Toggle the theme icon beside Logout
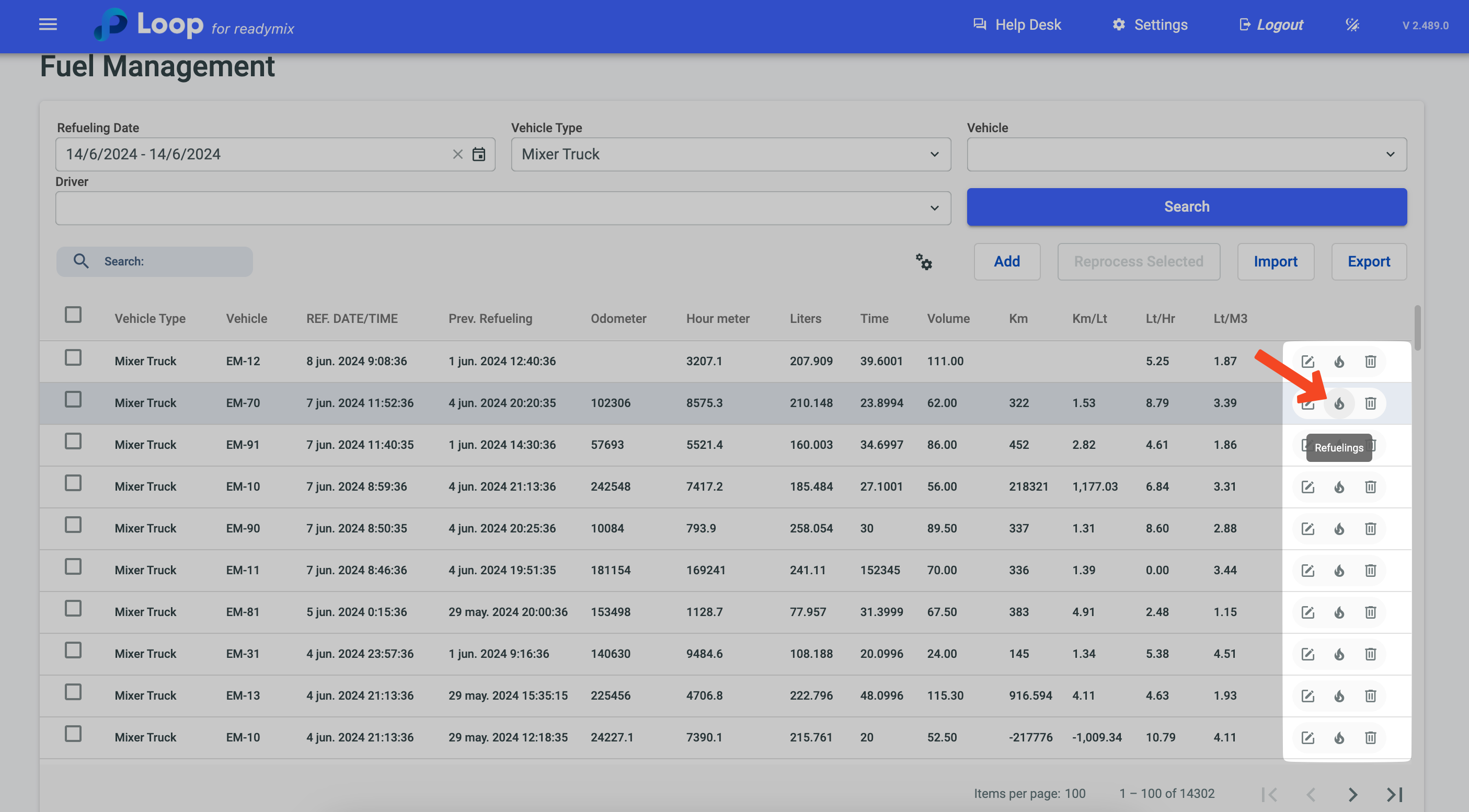Image resolution: width=1469 pixels, height=812 pixels. coord(1352,25)
